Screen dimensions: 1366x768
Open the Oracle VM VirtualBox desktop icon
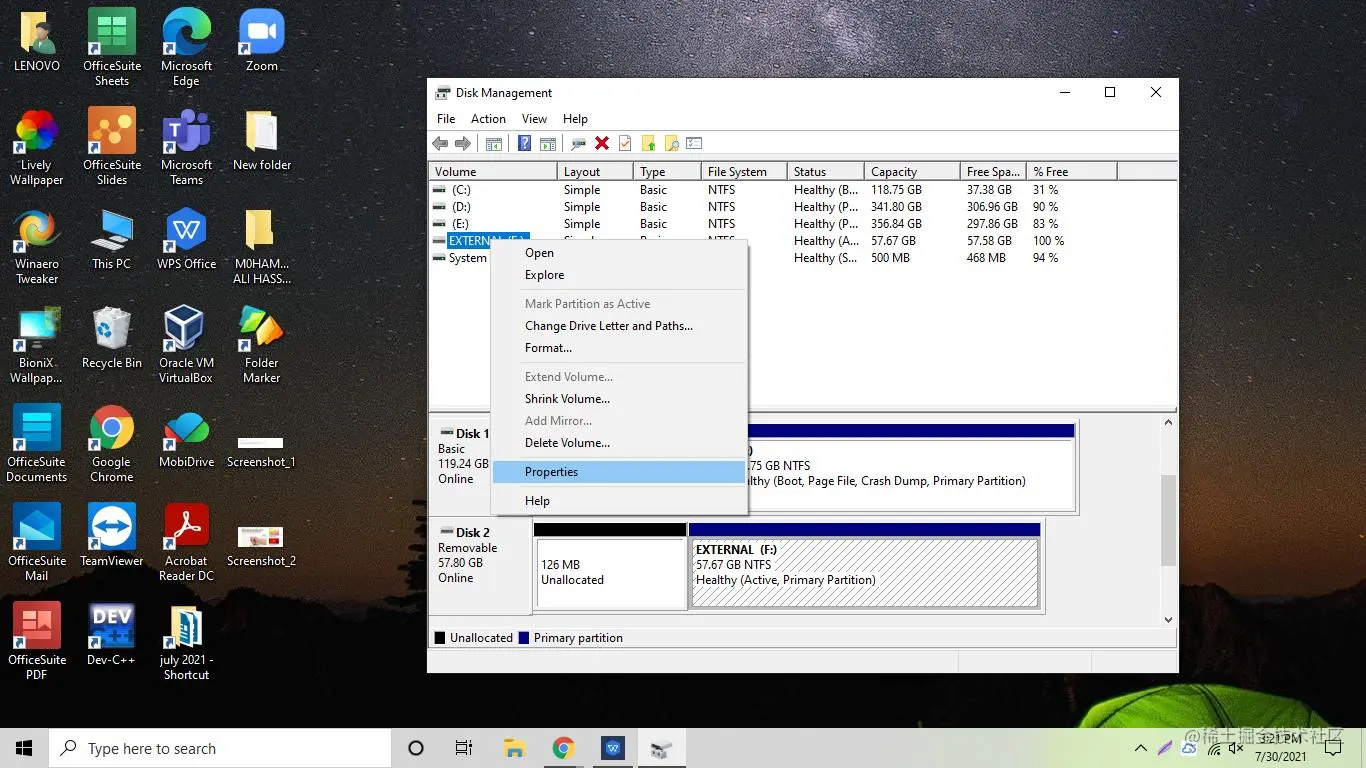(186, 345)
